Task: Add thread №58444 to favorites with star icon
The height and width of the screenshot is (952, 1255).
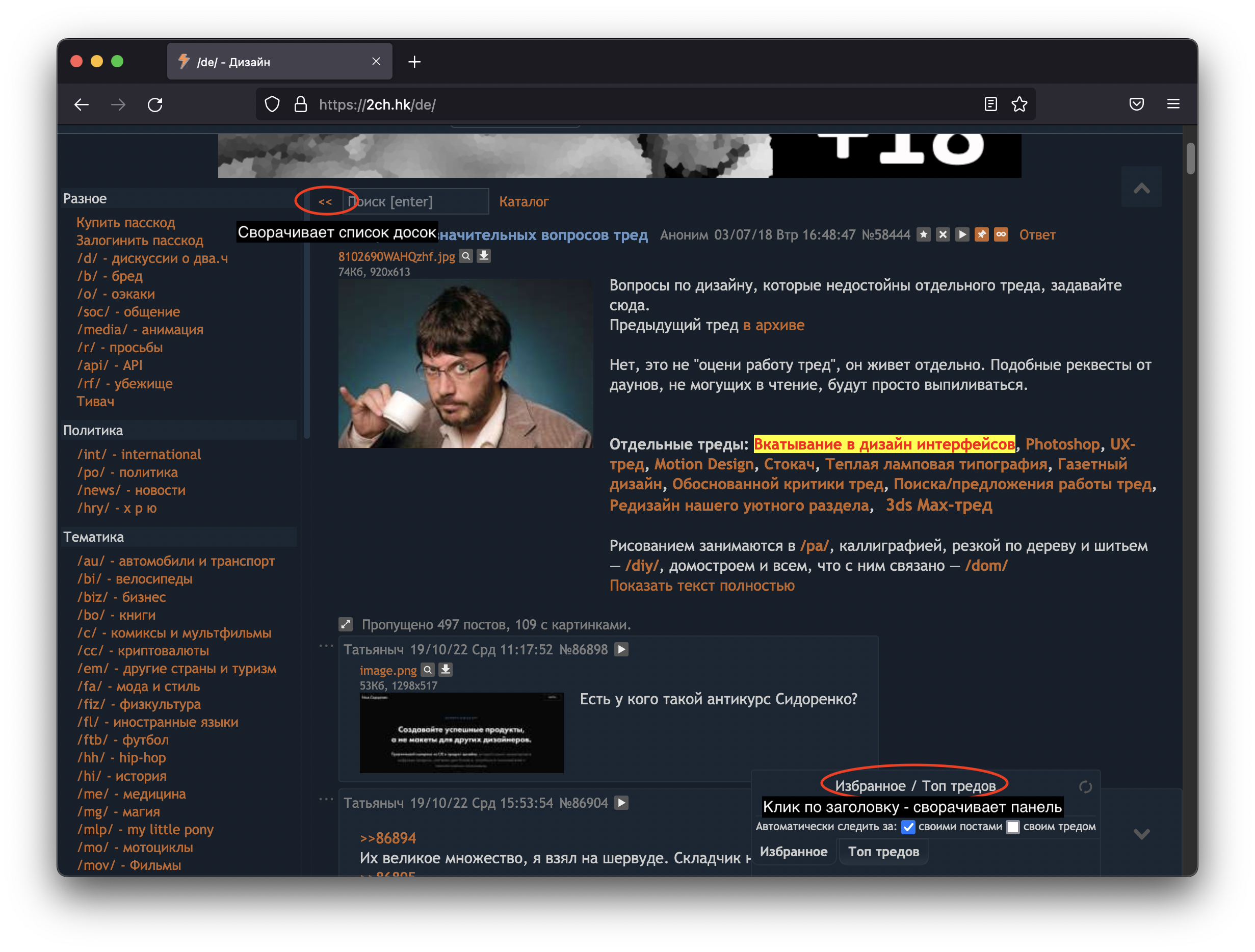Action: 924,234
